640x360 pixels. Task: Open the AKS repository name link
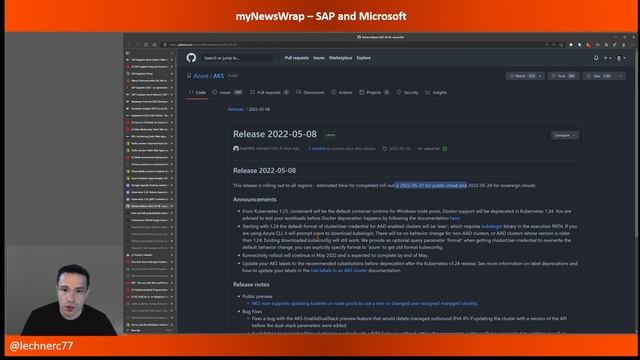218,76
